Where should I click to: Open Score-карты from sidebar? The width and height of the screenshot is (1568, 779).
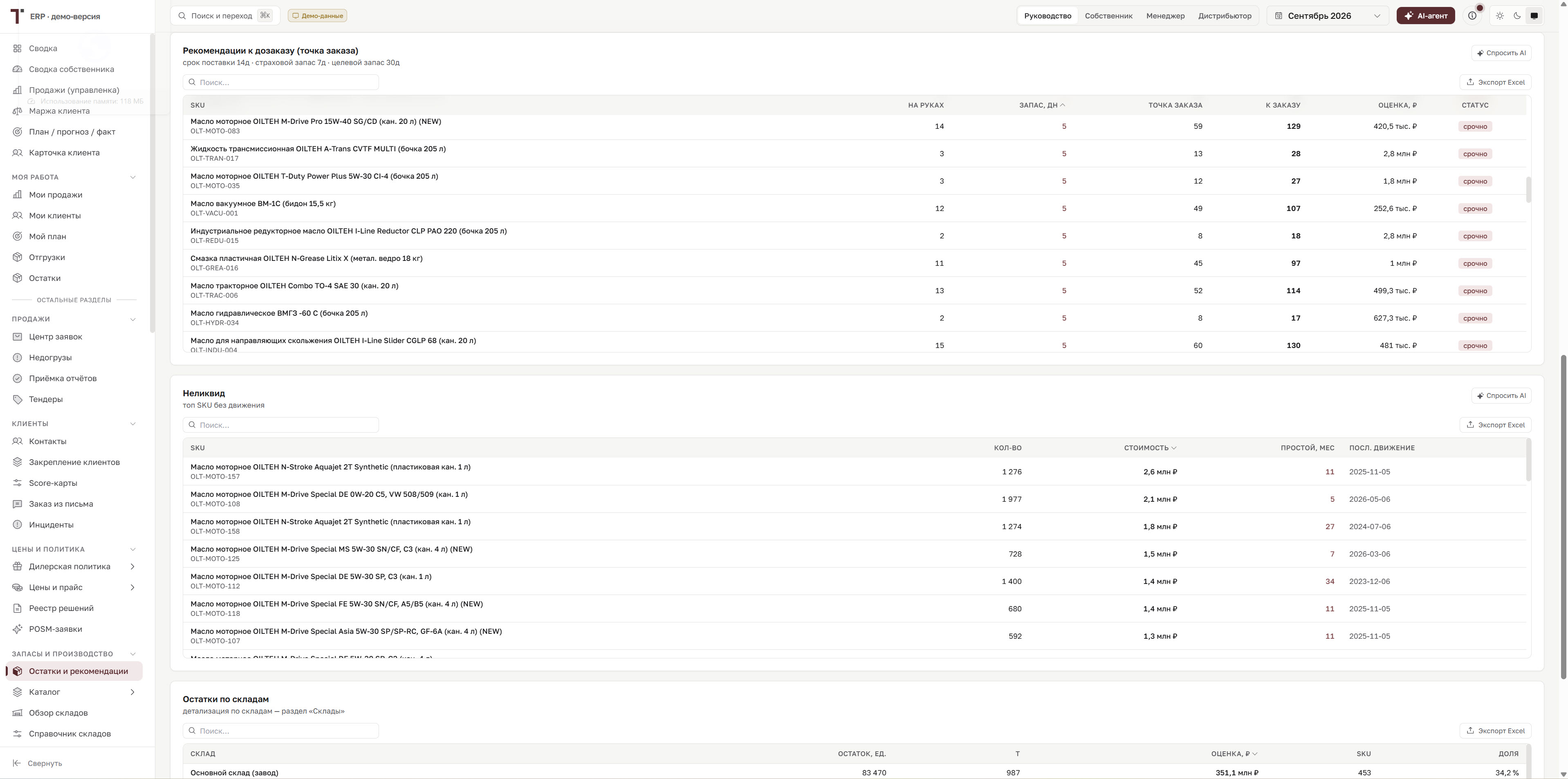pos(53,483)
